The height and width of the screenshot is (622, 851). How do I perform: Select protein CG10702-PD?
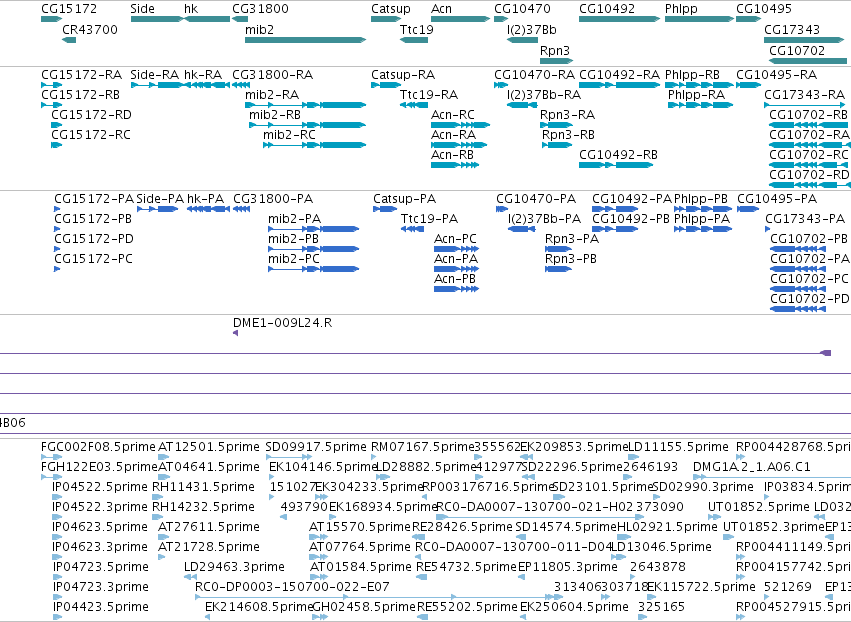(x=798, y=309)
